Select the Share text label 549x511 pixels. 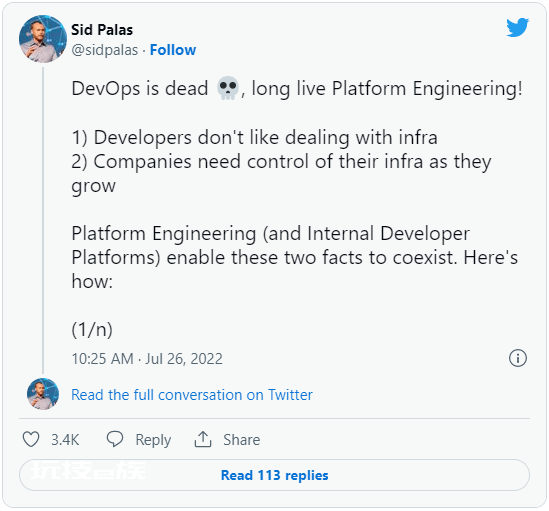tap(242, 440)
